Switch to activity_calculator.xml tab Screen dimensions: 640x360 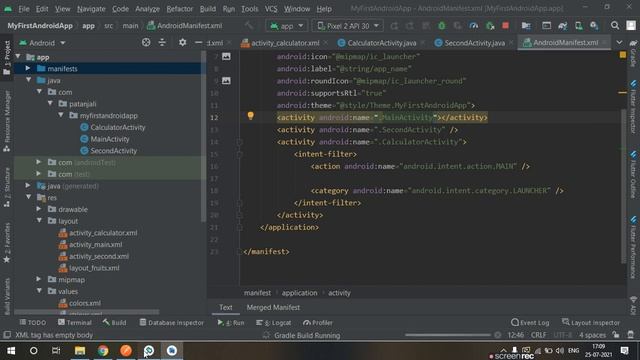(284, 43)
